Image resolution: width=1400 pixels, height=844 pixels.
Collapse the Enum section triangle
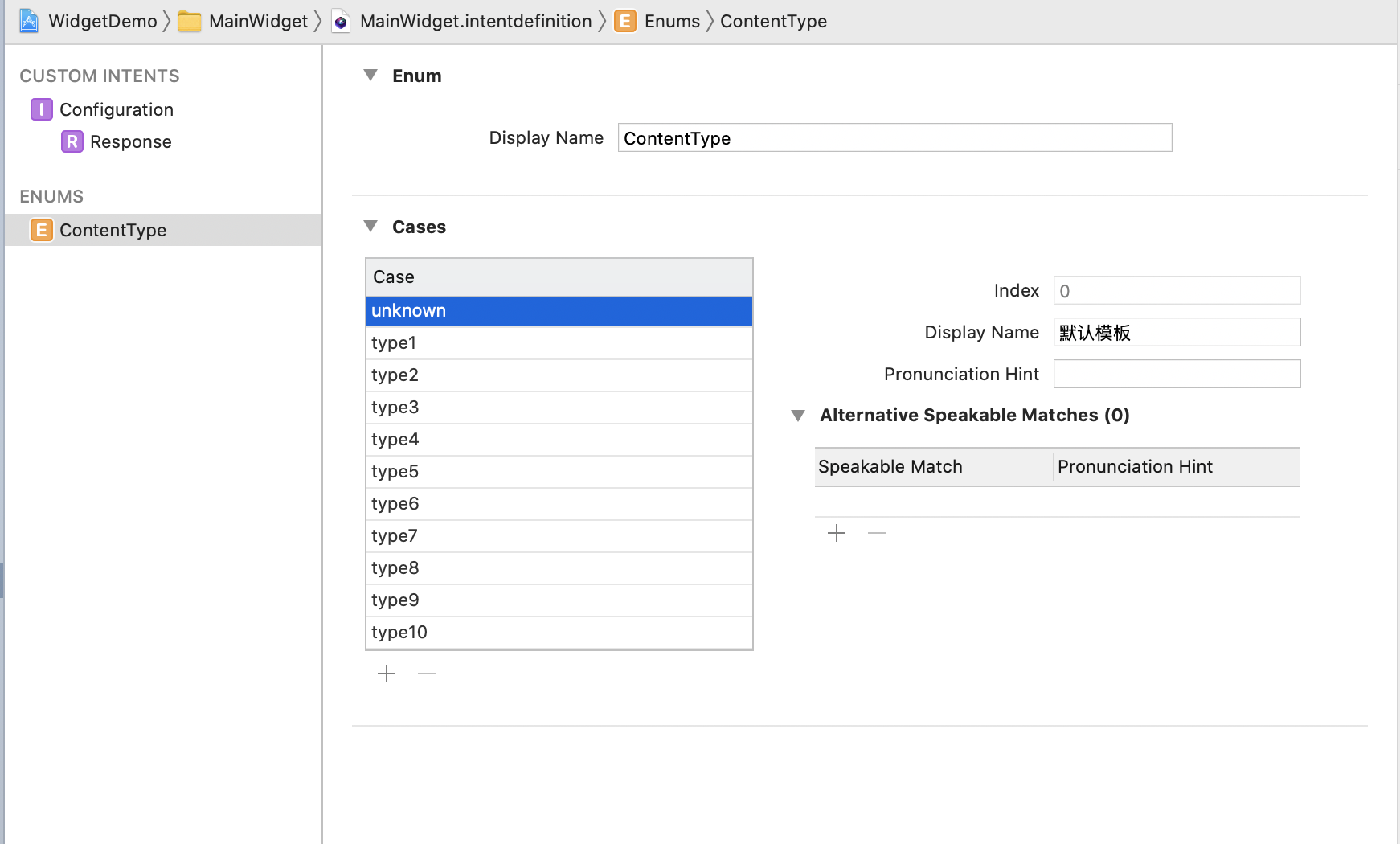point(370,75)
